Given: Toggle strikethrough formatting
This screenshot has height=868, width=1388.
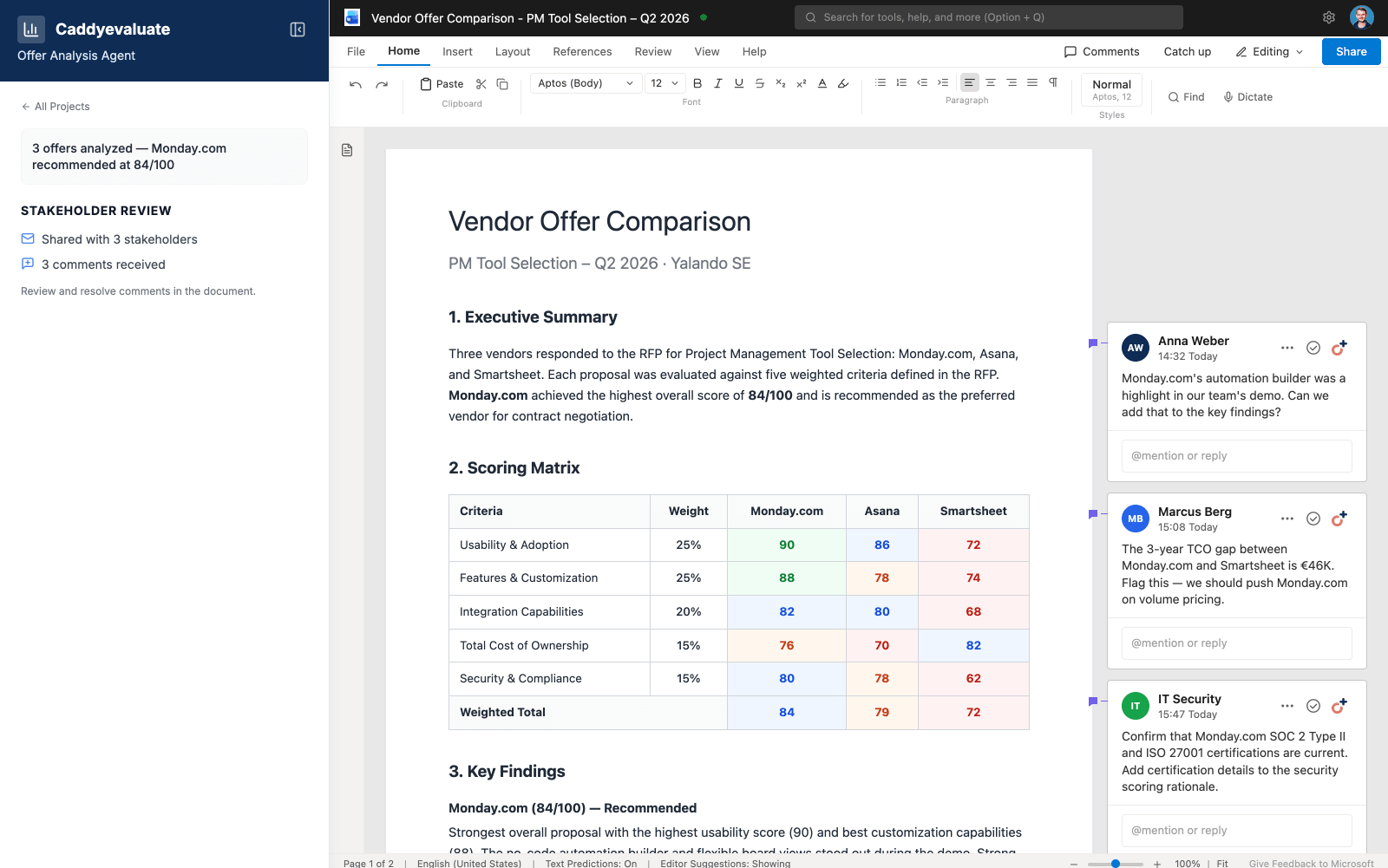Looking at the screenshot, I should point(760,83).
